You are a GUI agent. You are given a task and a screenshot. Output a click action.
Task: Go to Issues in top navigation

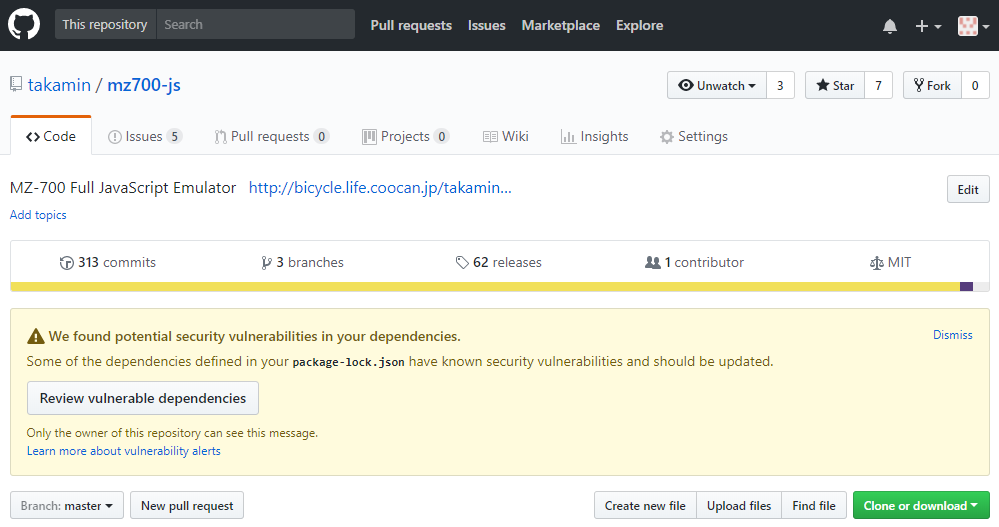pos(486,25)
